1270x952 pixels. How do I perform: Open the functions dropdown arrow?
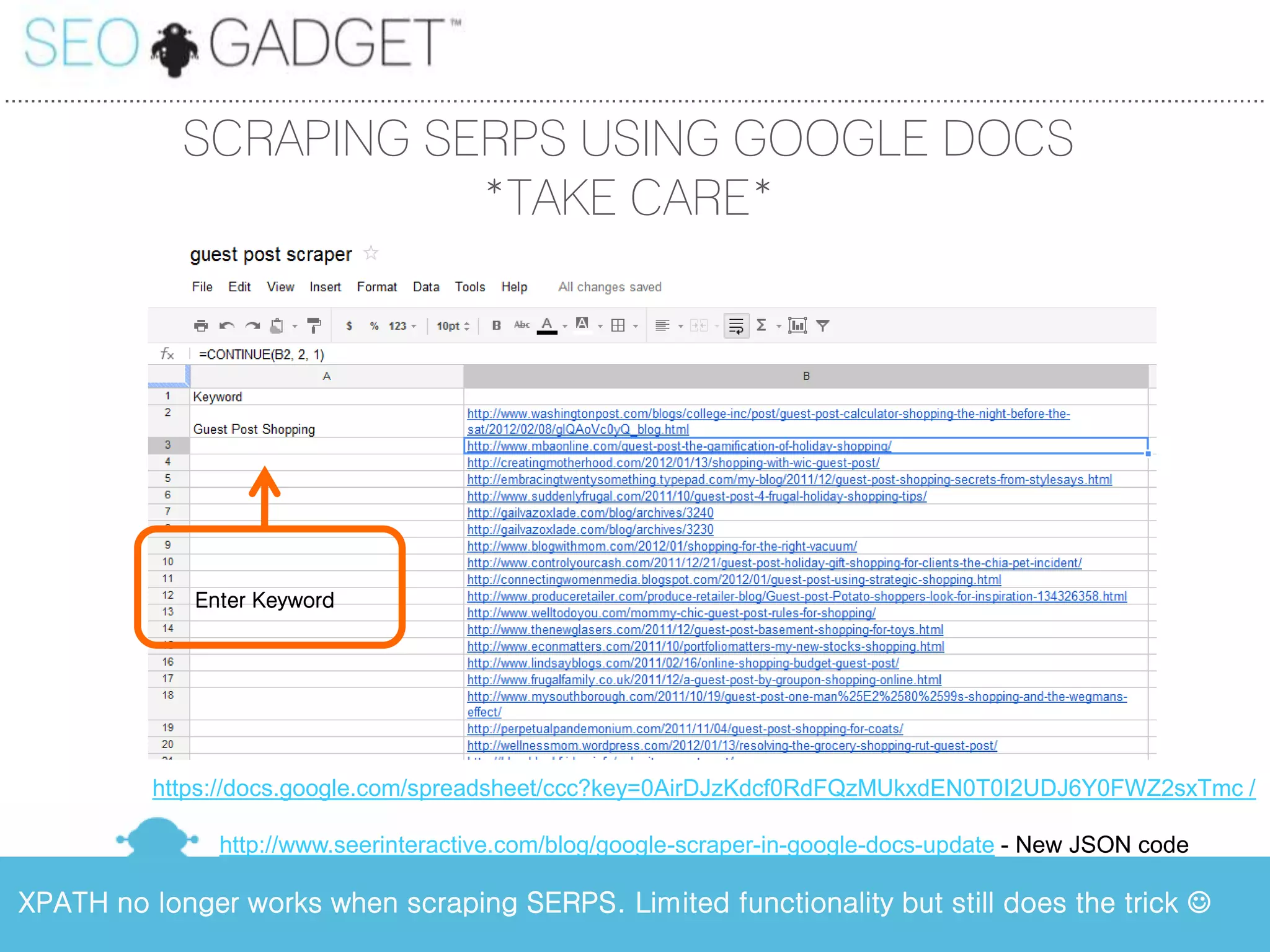point(779,326)
